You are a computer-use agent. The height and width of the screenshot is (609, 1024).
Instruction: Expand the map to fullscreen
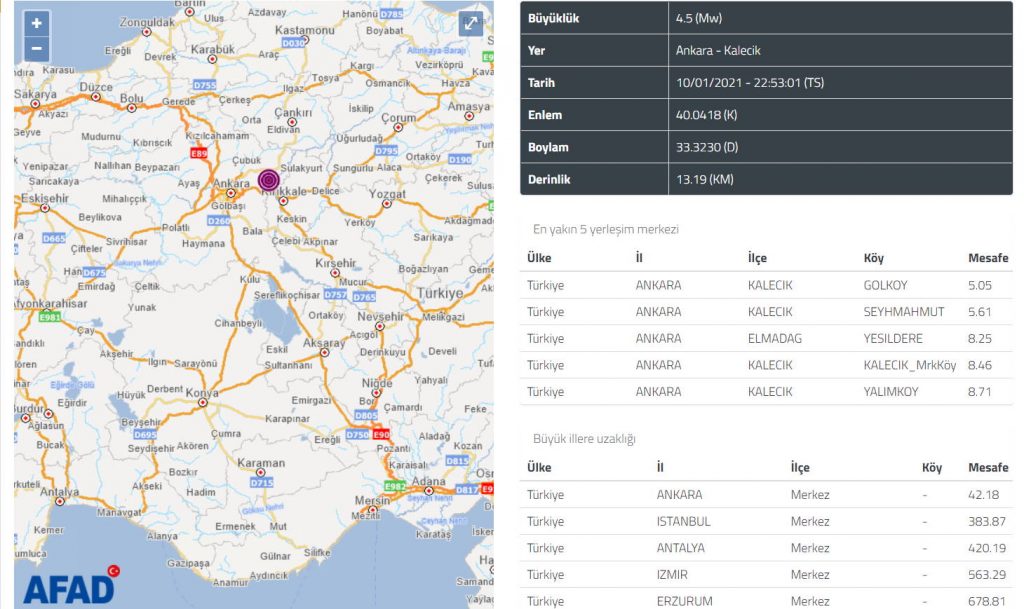pos(471,25)
